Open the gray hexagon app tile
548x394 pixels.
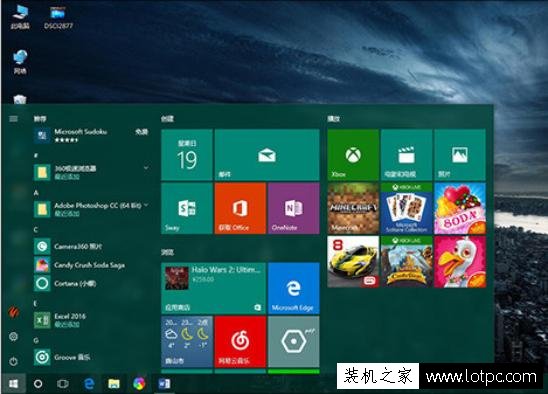tap(294, 342)
